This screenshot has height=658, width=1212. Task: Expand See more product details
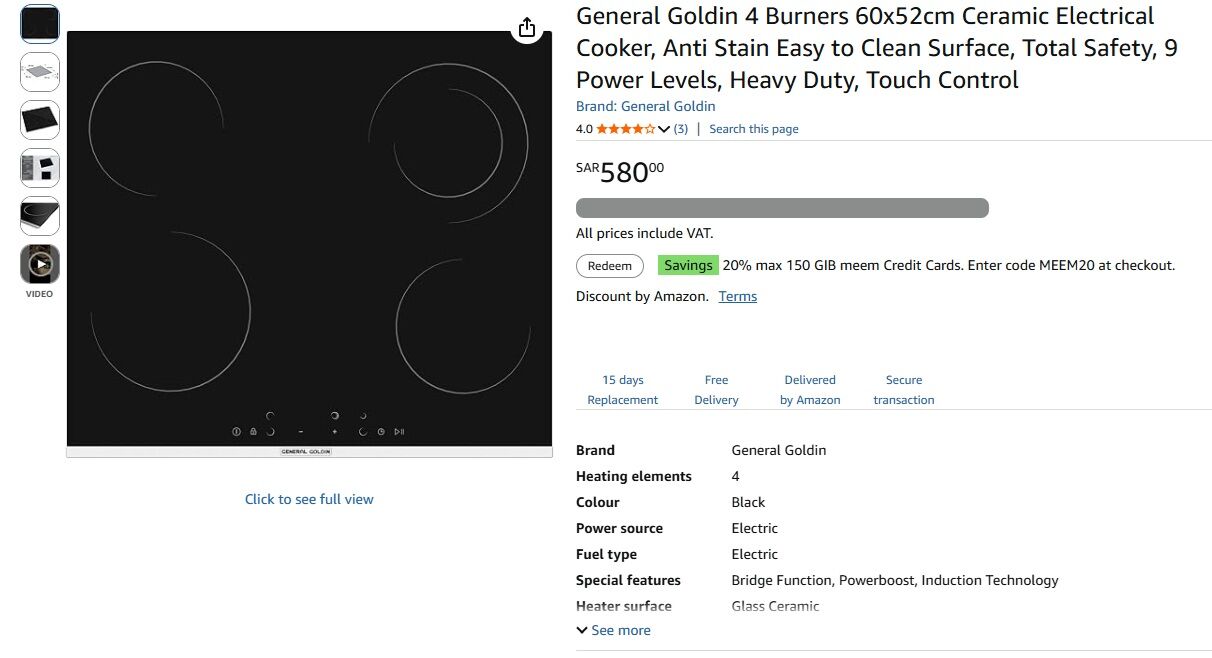click(613, 630)
